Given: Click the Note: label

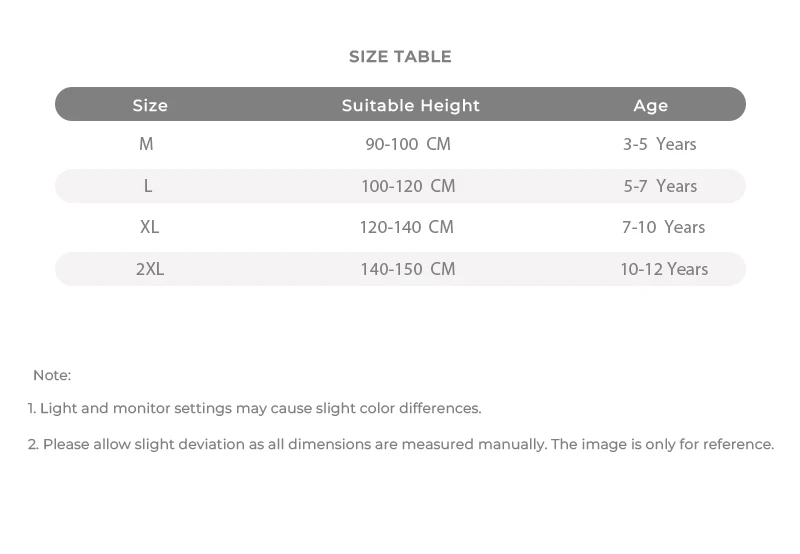Looking at the screenshot, I should pos(52,375).
